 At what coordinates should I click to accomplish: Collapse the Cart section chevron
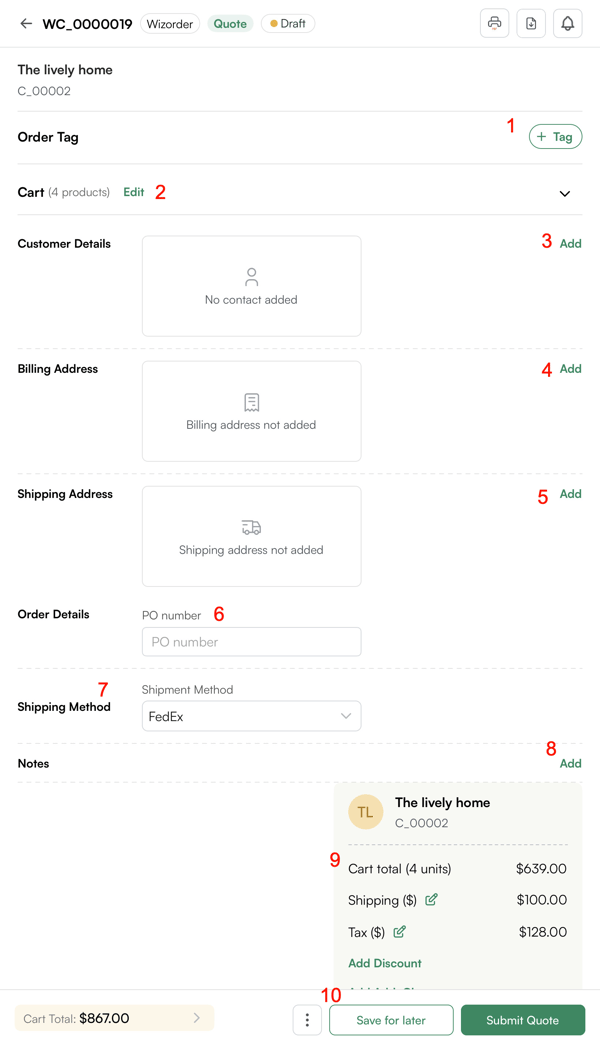coord(564,192)
